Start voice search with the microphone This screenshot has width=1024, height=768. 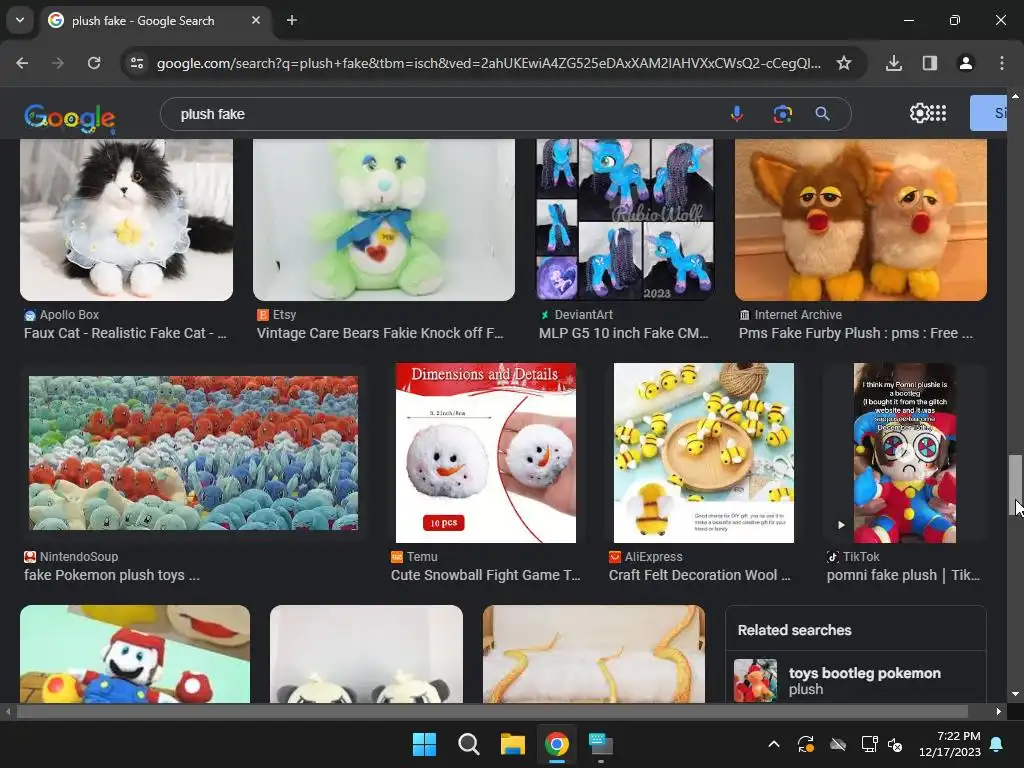click(737, 114)
